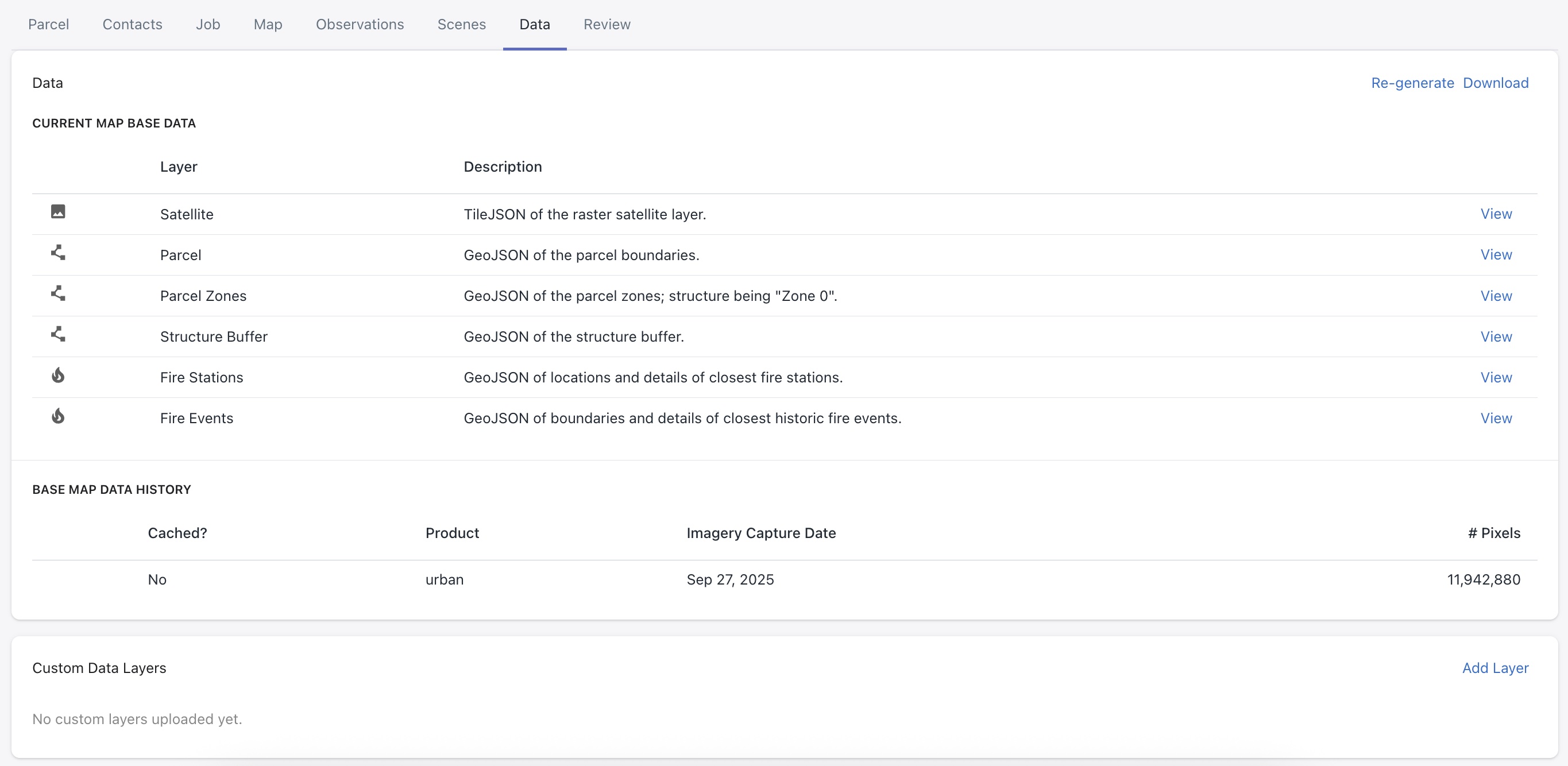View the Parcel Zones GeoJSON
The height and width of the screenshot is (766, 1568).
tap(1496, 296)
